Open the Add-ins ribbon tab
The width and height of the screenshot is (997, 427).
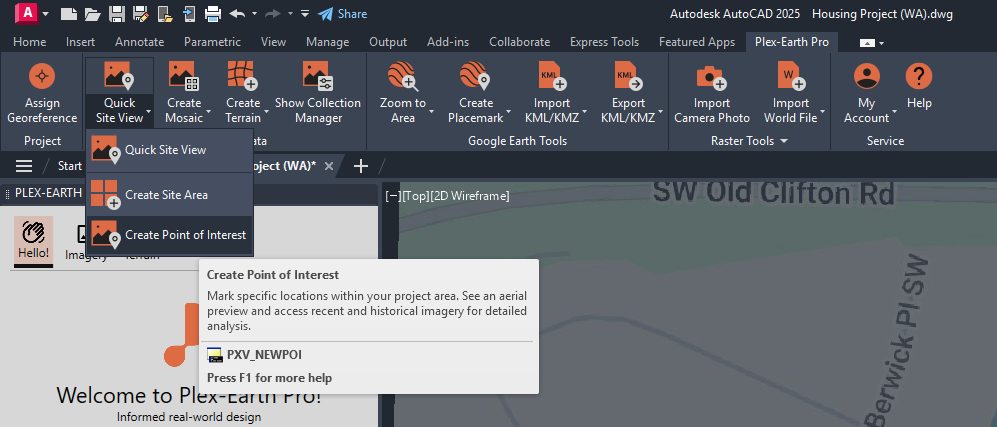point(448,42)
